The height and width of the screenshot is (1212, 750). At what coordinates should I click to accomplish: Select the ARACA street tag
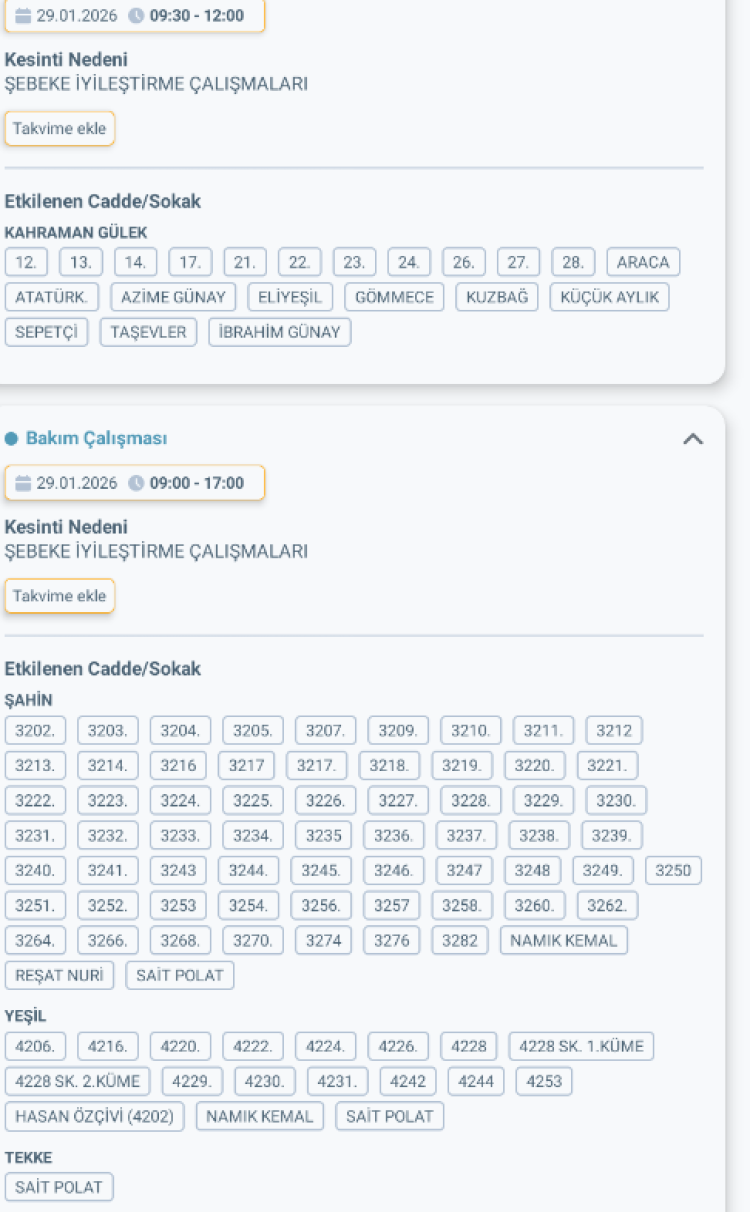(x=643, y=262)
